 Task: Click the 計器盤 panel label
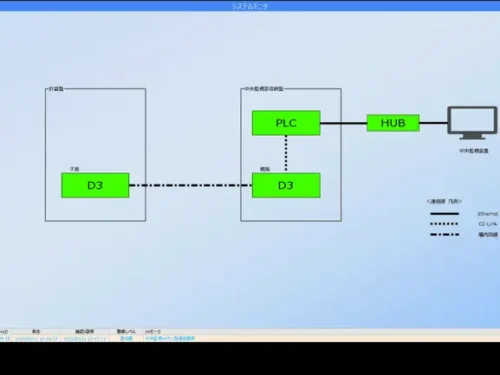click(56, 89)
